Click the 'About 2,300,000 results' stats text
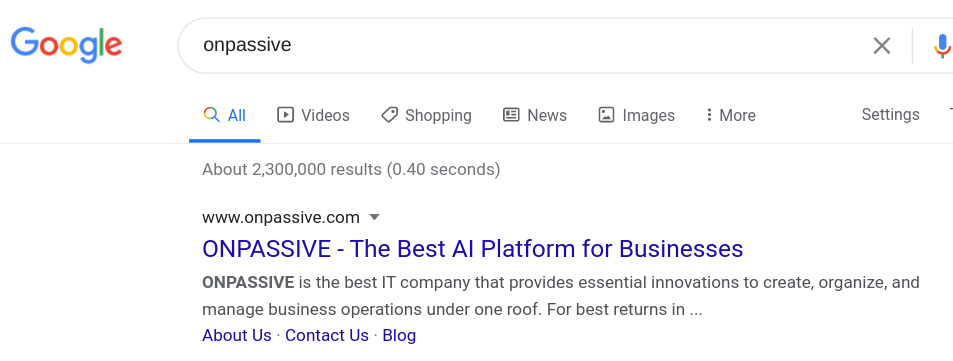The height and width of the screenshot is (361, 953). tap(351, 169)
